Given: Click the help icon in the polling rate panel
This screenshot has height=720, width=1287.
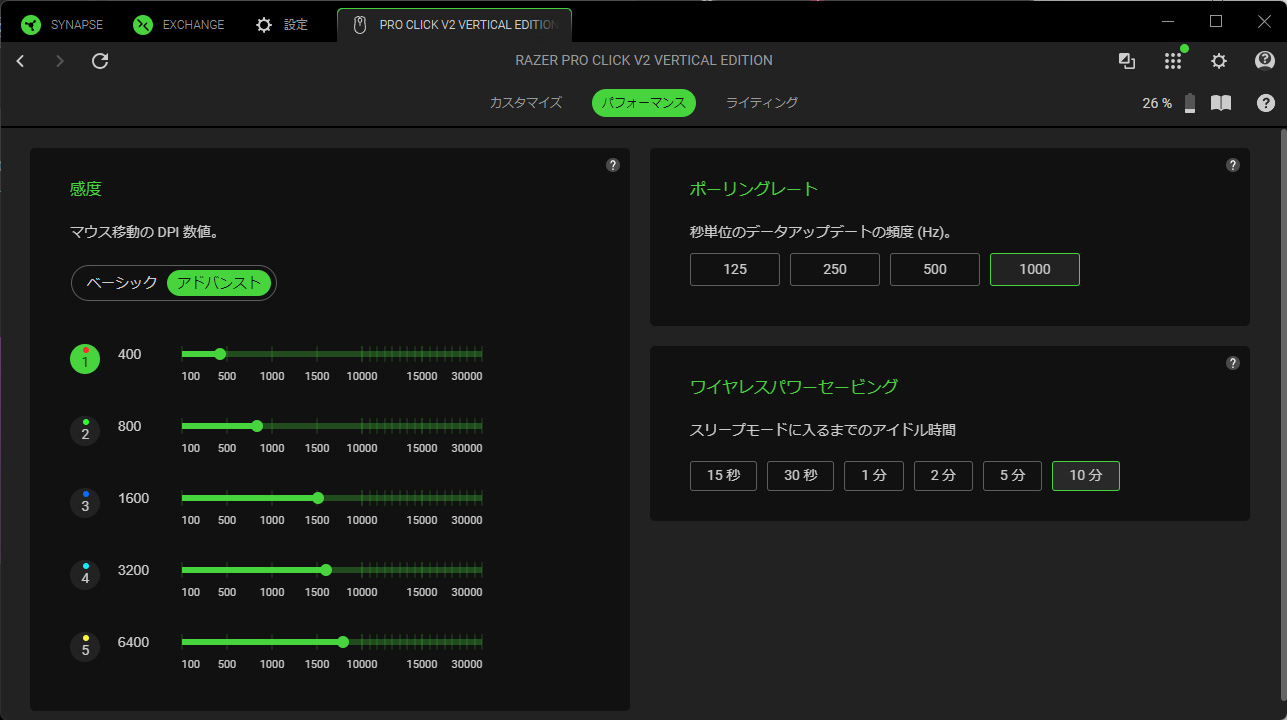Looking at the screenshot, I should point(1233,165).
